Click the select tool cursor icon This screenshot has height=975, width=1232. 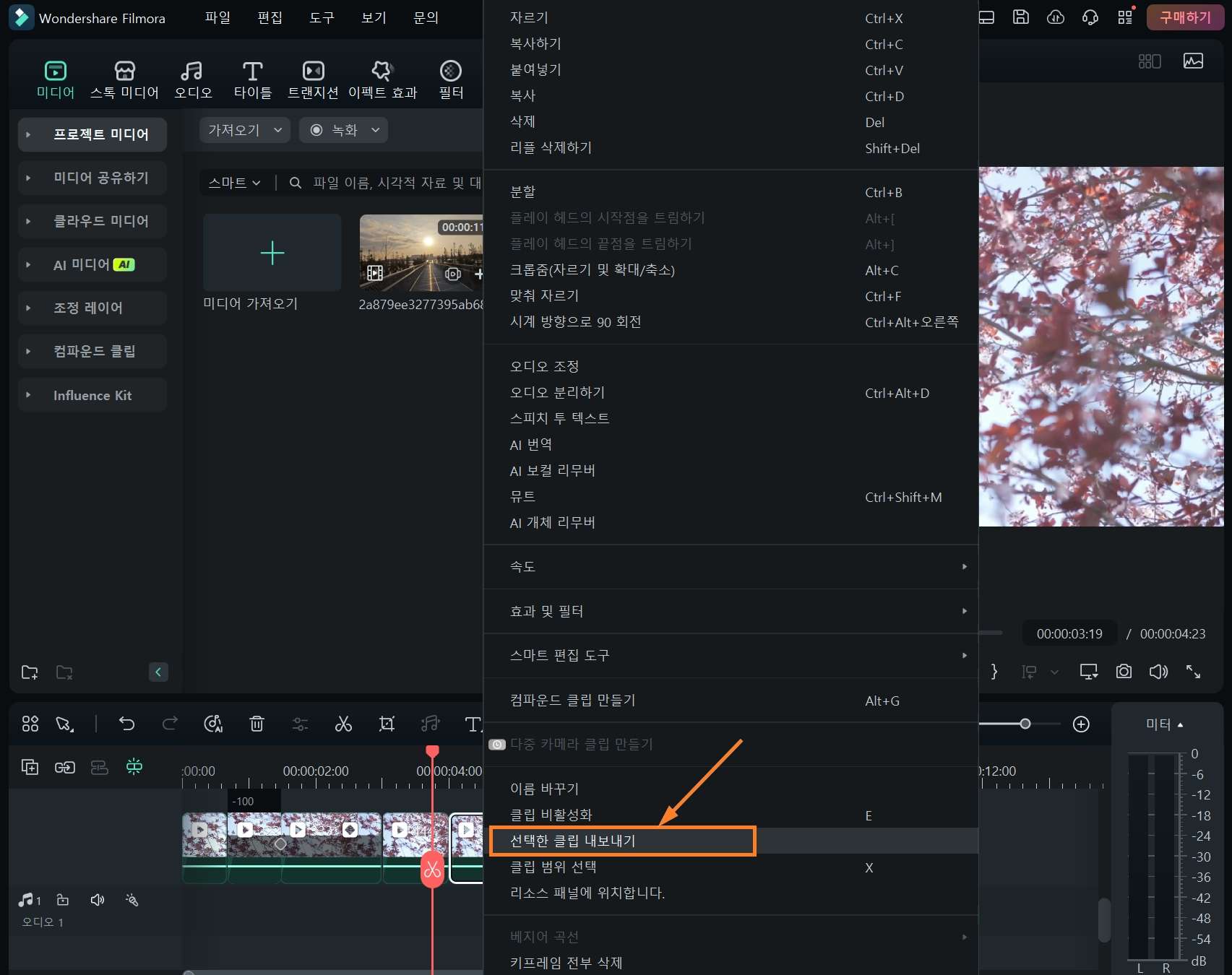pos(65,724)
